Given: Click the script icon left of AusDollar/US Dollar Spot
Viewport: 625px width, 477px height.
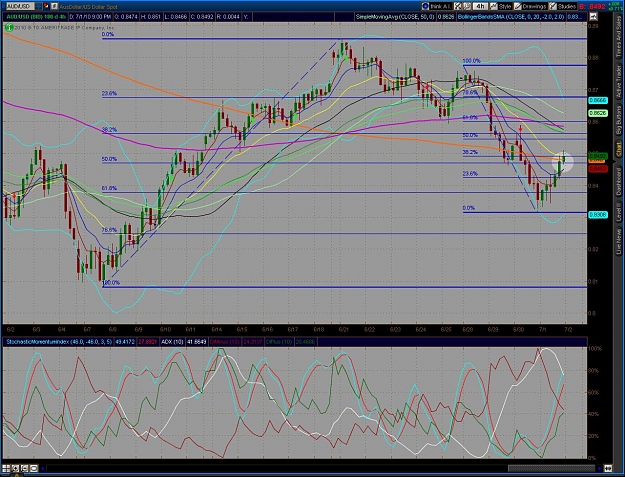Looking at the screenshot, I should click(x=55, y=6).
